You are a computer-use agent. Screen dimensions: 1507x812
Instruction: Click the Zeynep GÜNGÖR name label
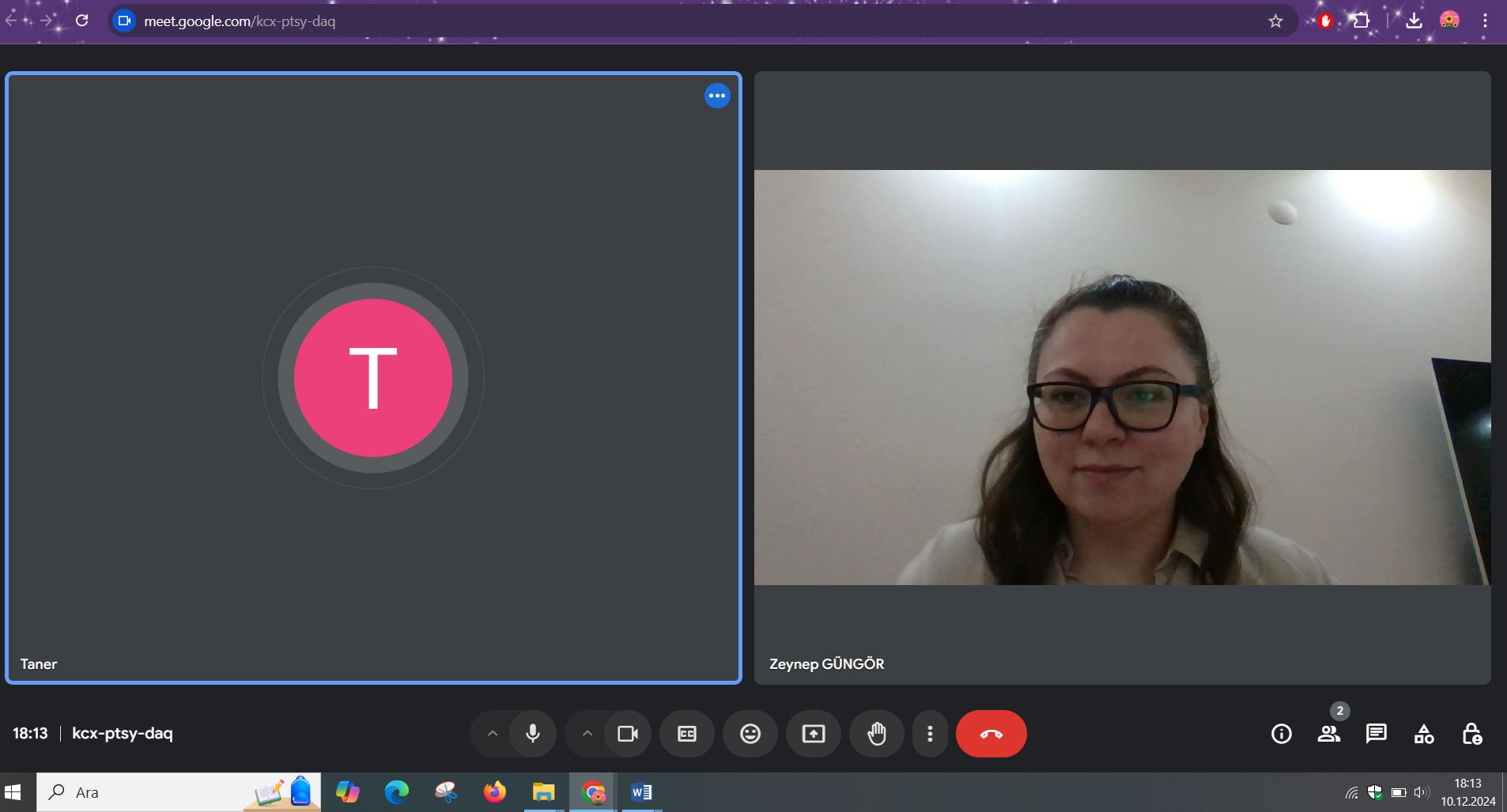tap(827, 664)
